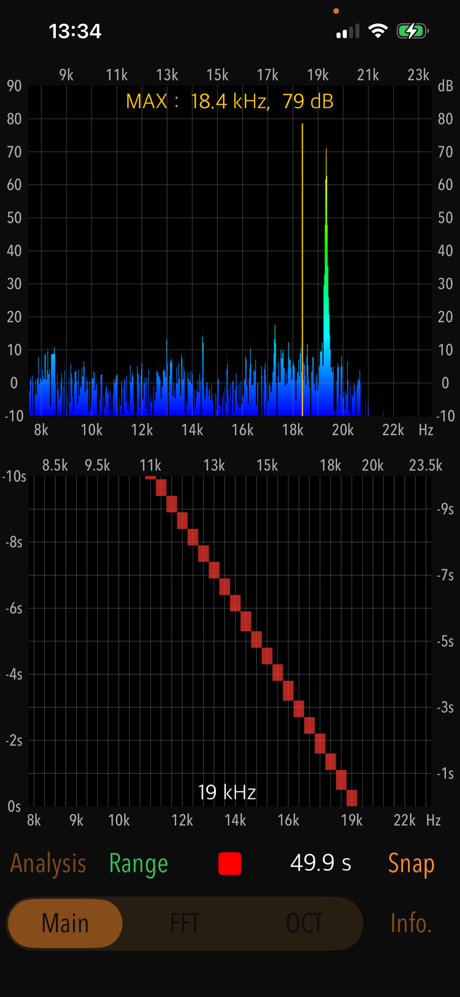Image resolution: width=460 pixels, height=997 pixels.
Task: Tap the battery charging icon
Action: [413, 31]
